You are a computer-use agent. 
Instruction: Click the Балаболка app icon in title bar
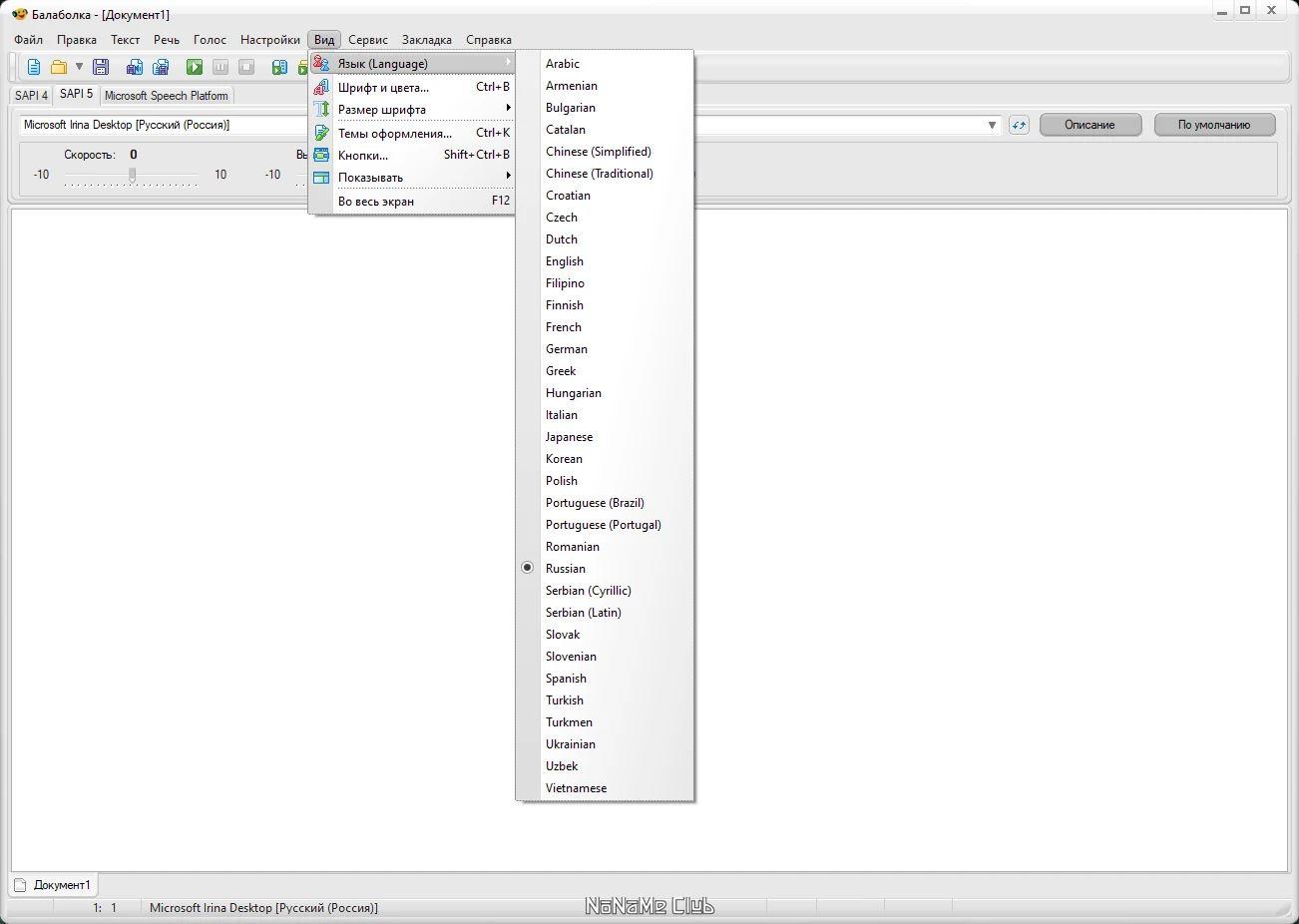pos(20,14)
